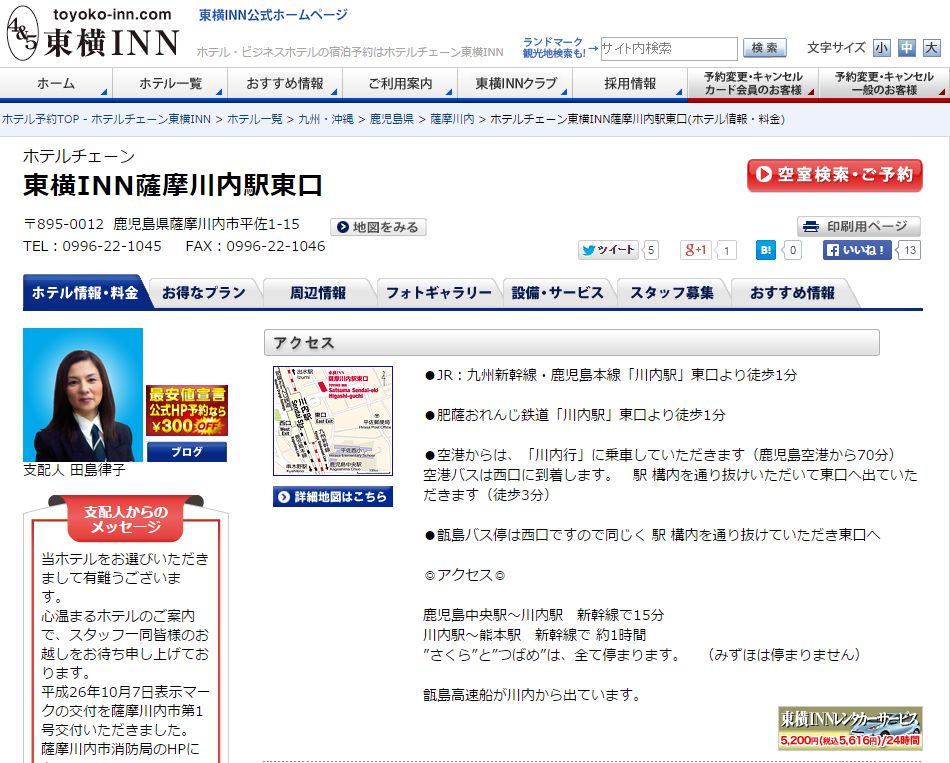Image resolution: width=950 pixels, height=763 pixels.
Task: Click the ランドマーク観光地検索も! link
Action: click(553, 47)
